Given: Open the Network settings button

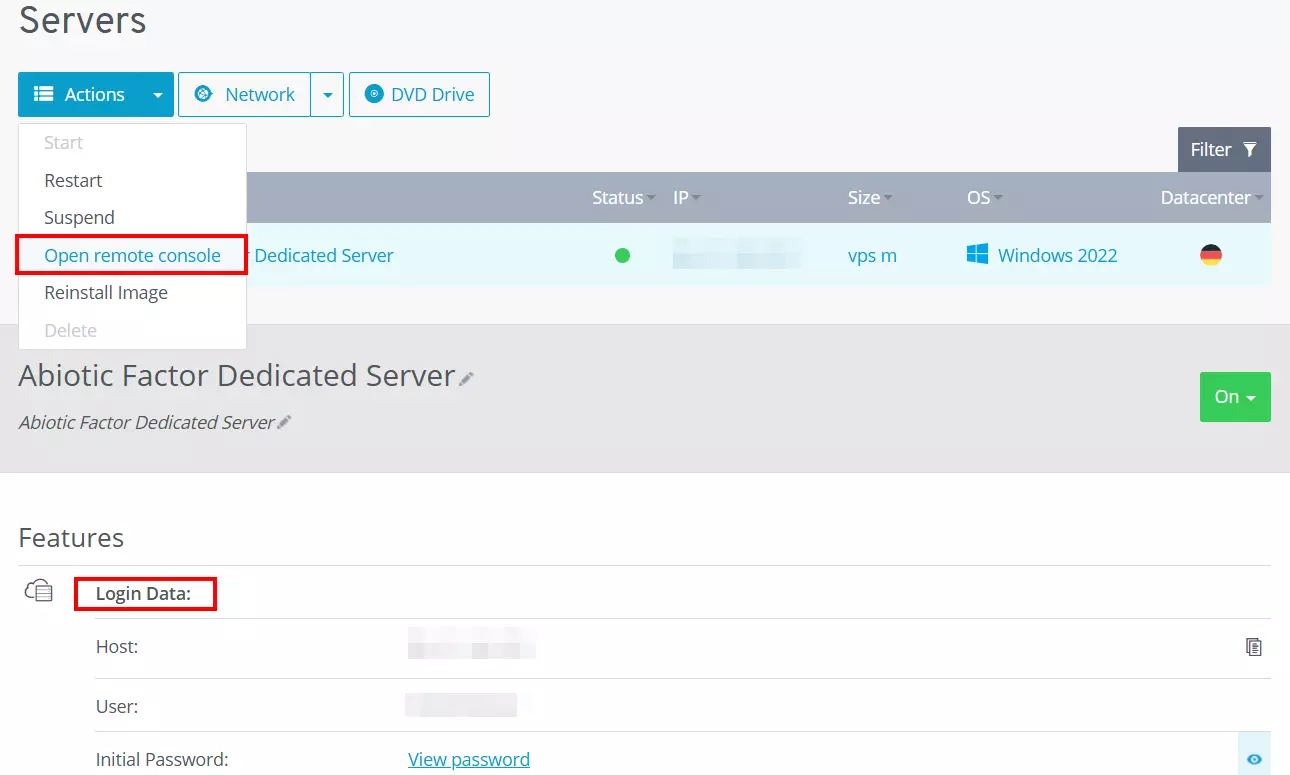Looking at the screenshot, I should (244, 94).
